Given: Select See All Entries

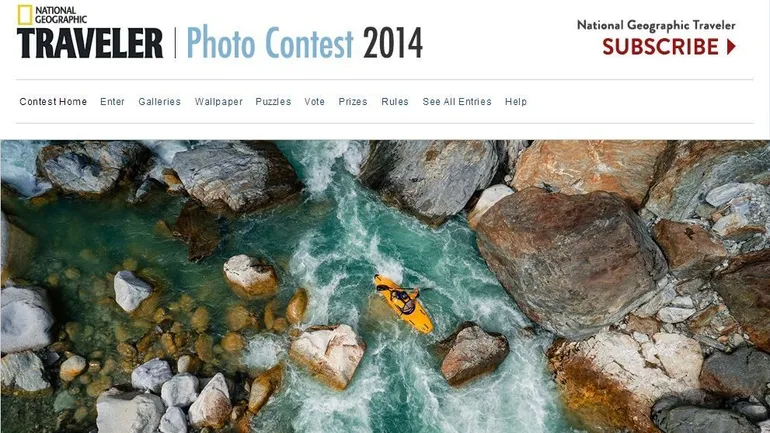Looking at the screenshot, I should tap(457, 102).
